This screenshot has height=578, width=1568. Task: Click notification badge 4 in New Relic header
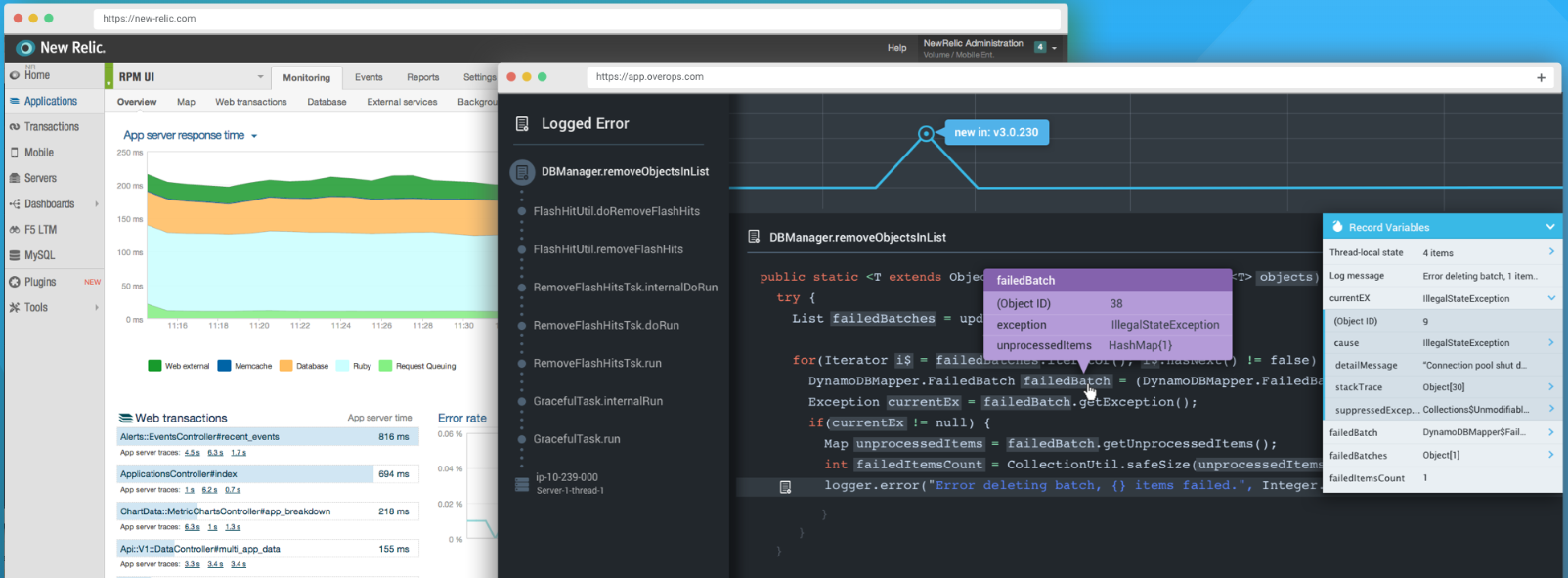(1040, 47)
